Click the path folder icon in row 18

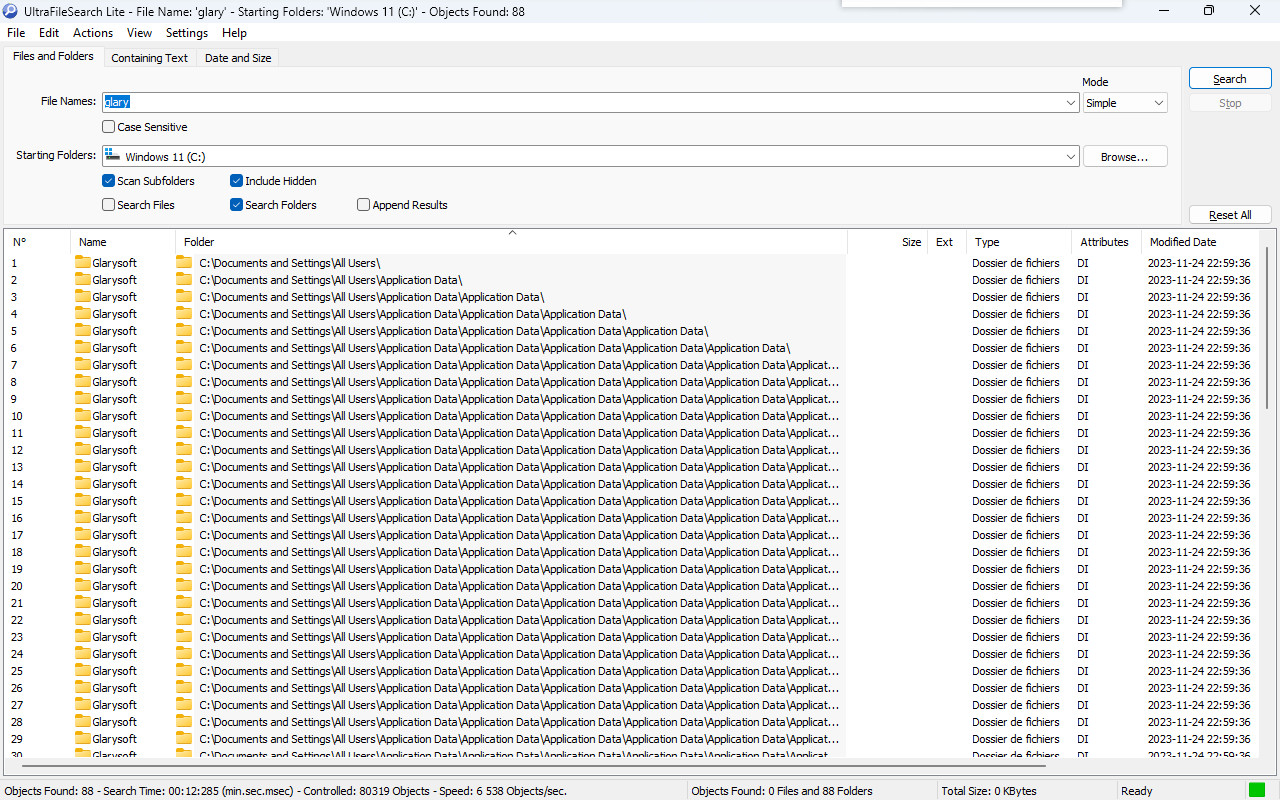(x=184, y=552)
